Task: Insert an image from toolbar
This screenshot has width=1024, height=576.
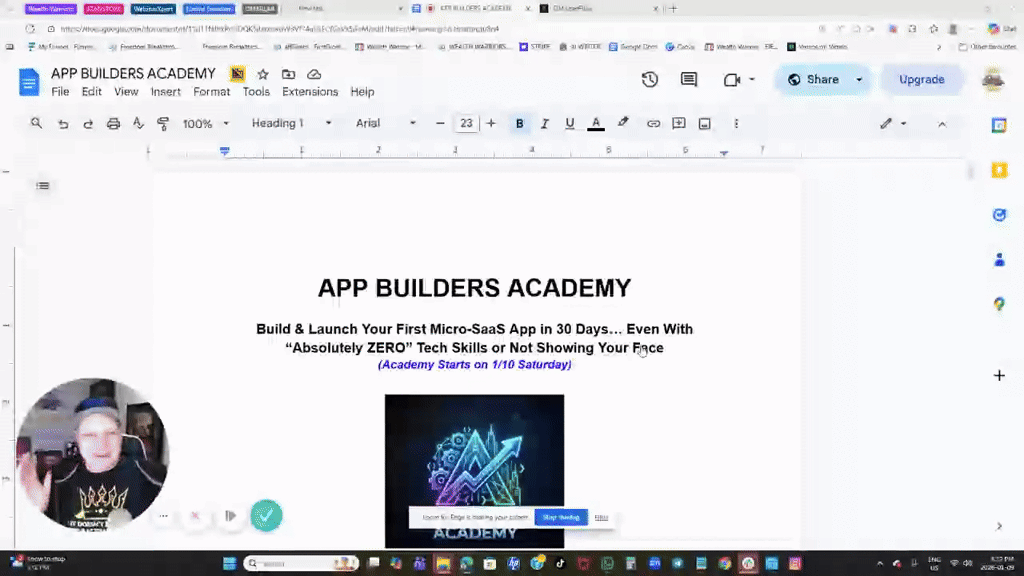Action: [x=704, y=123]
